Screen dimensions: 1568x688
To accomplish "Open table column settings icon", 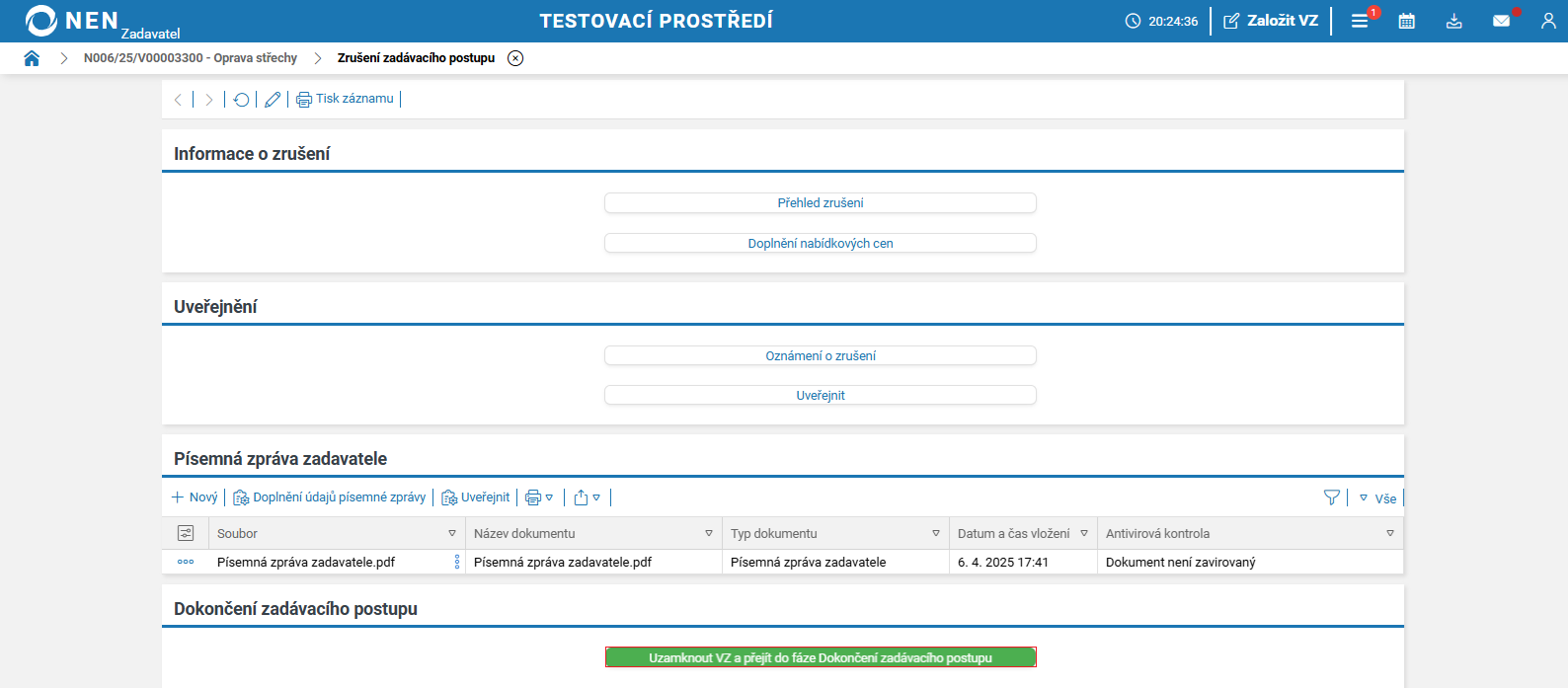I will 186,533.
